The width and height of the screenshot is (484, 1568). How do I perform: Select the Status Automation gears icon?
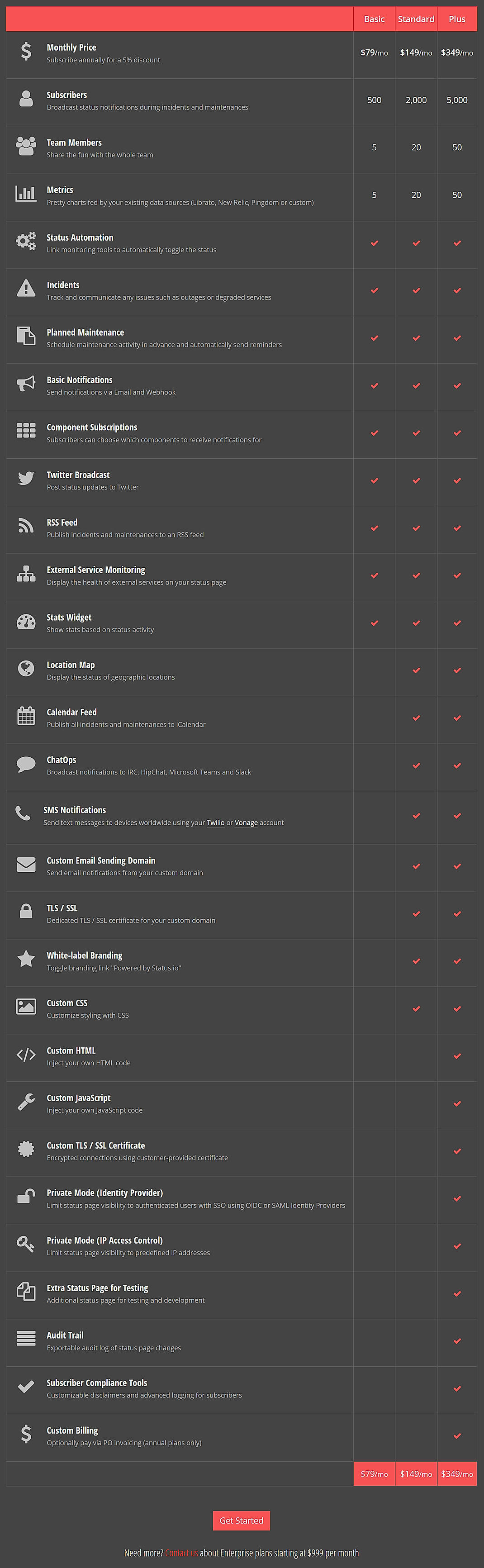pos(26,242)
